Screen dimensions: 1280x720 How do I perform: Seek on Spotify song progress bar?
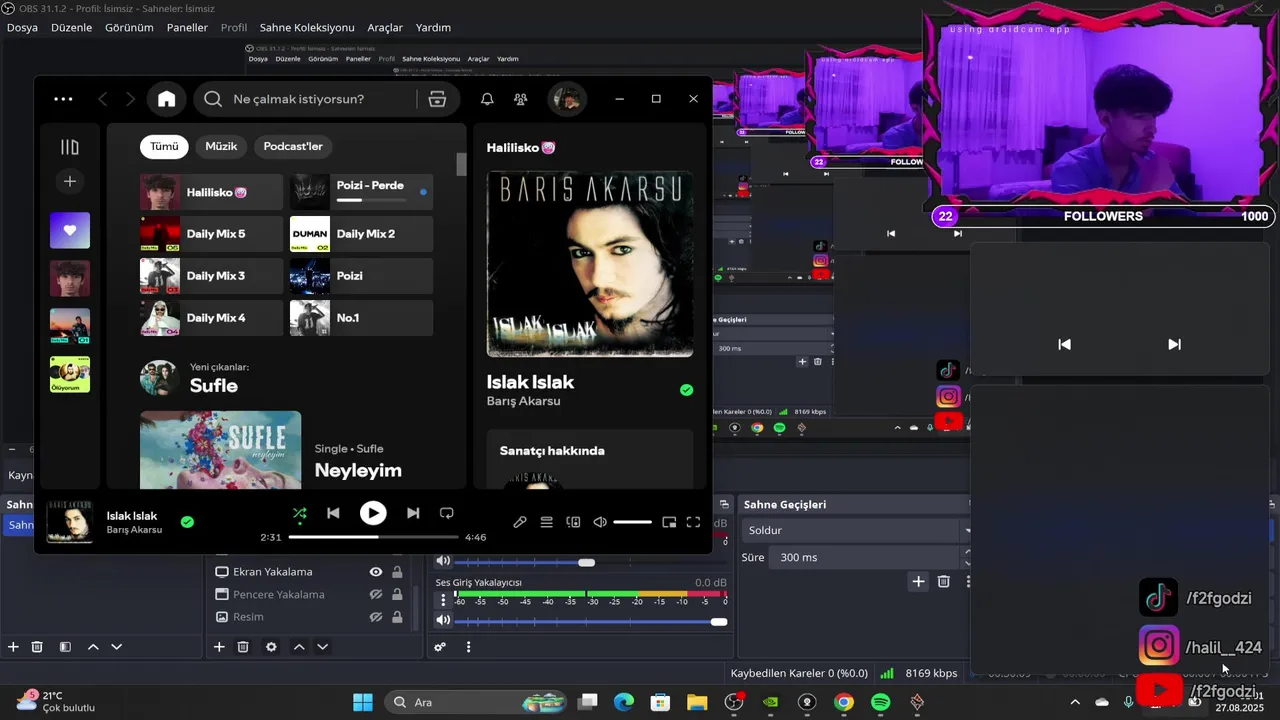374,537
